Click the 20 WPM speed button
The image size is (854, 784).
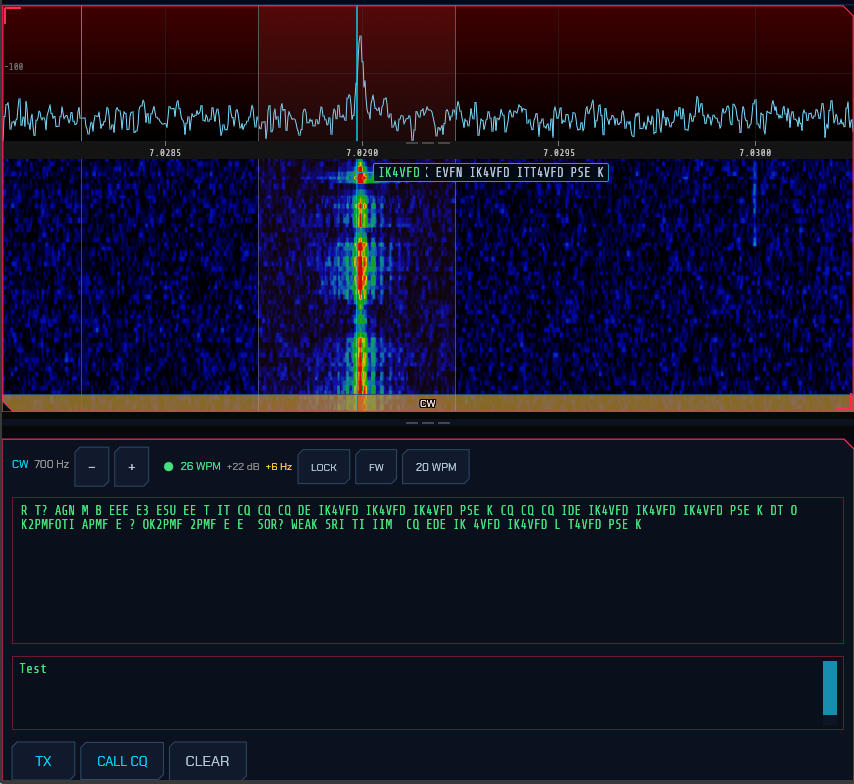pos(436,467)
